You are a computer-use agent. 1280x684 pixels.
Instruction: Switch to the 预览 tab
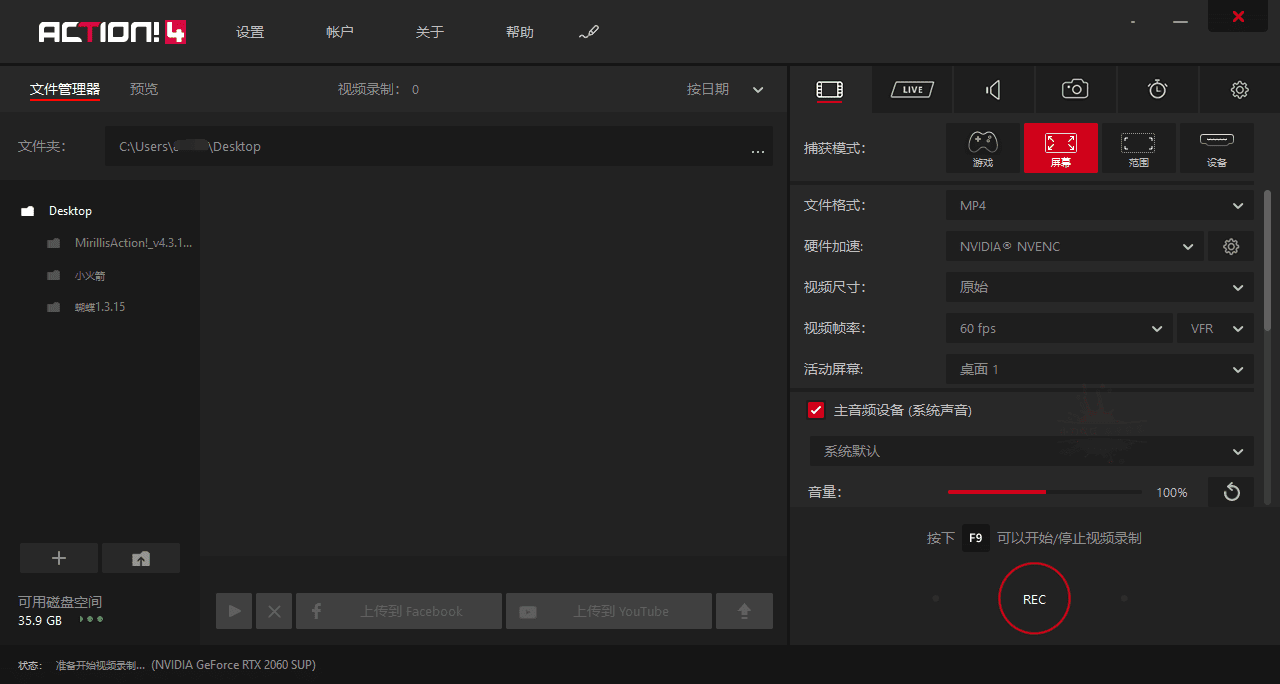tap(143, 89)
